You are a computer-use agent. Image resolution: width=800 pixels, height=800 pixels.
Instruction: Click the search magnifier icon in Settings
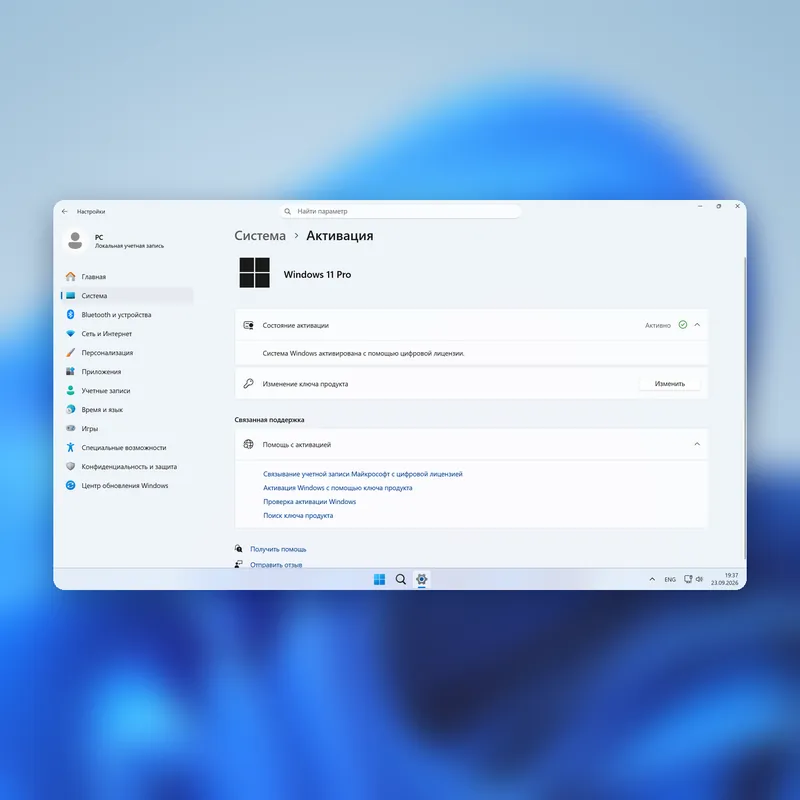click(x=288, y=211)
